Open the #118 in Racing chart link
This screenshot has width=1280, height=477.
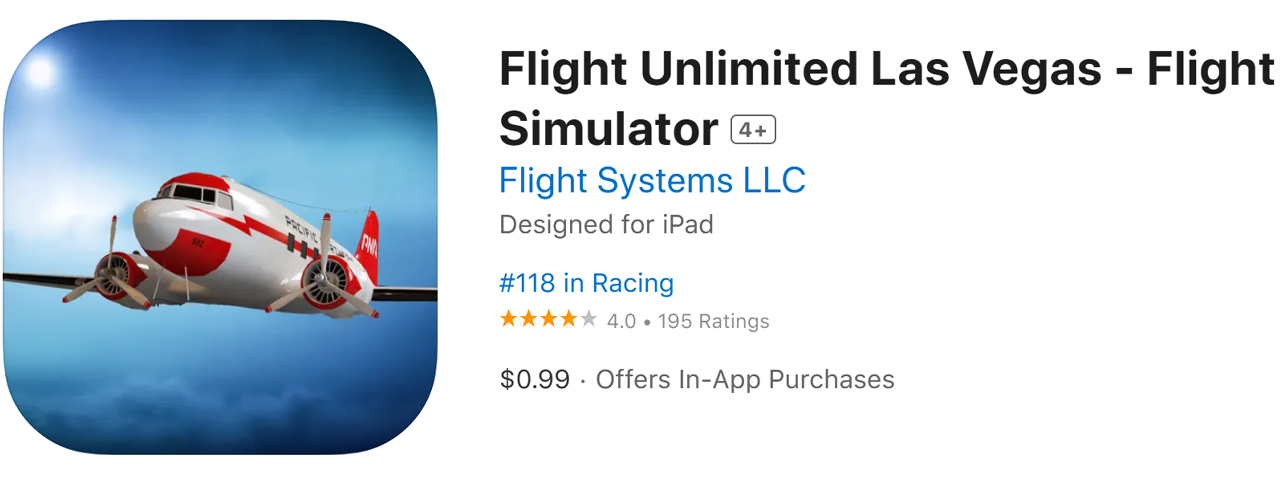point(586,283)
